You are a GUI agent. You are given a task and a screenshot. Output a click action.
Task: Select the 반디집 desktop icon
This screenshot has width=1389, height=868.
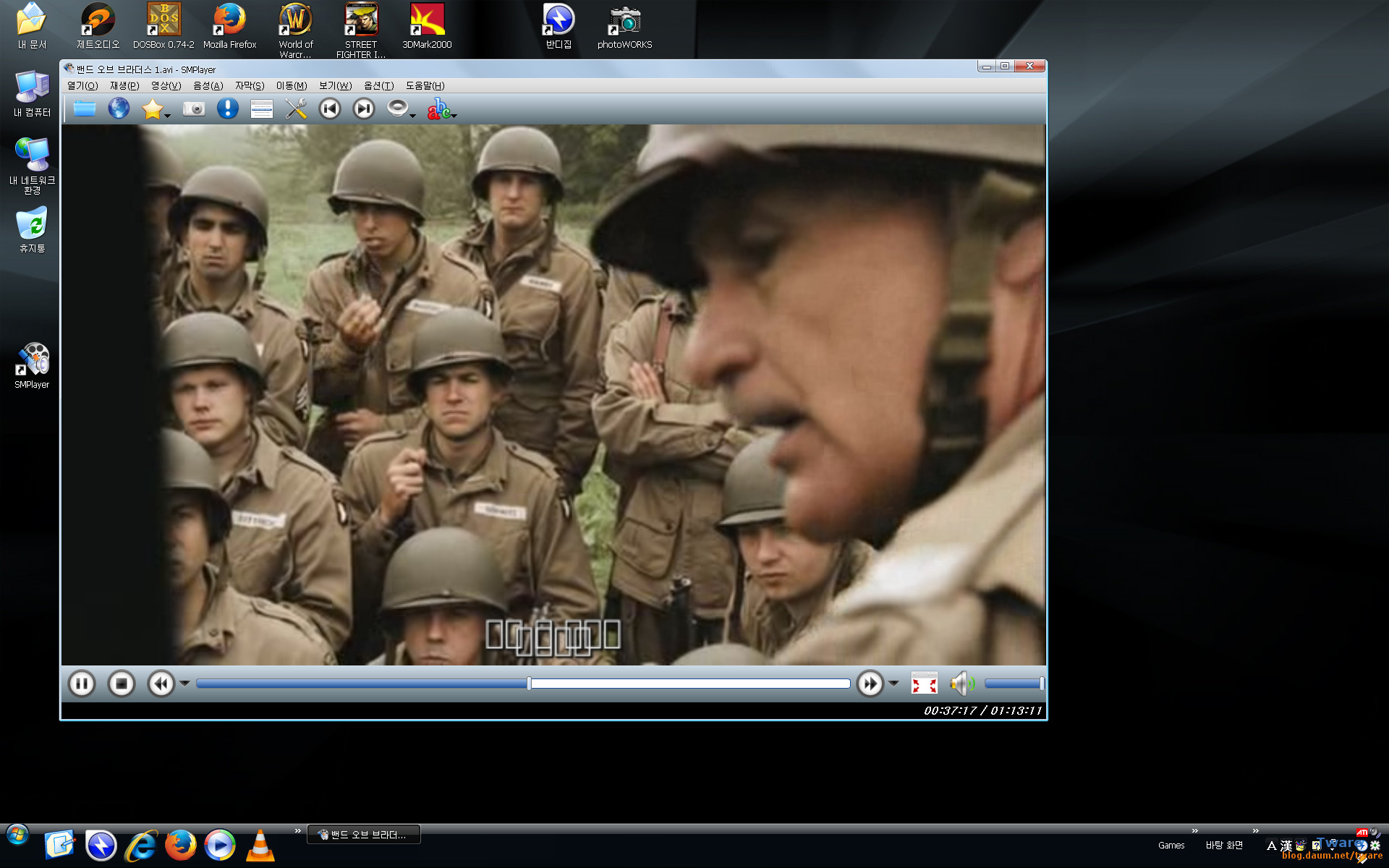[558, 26]
